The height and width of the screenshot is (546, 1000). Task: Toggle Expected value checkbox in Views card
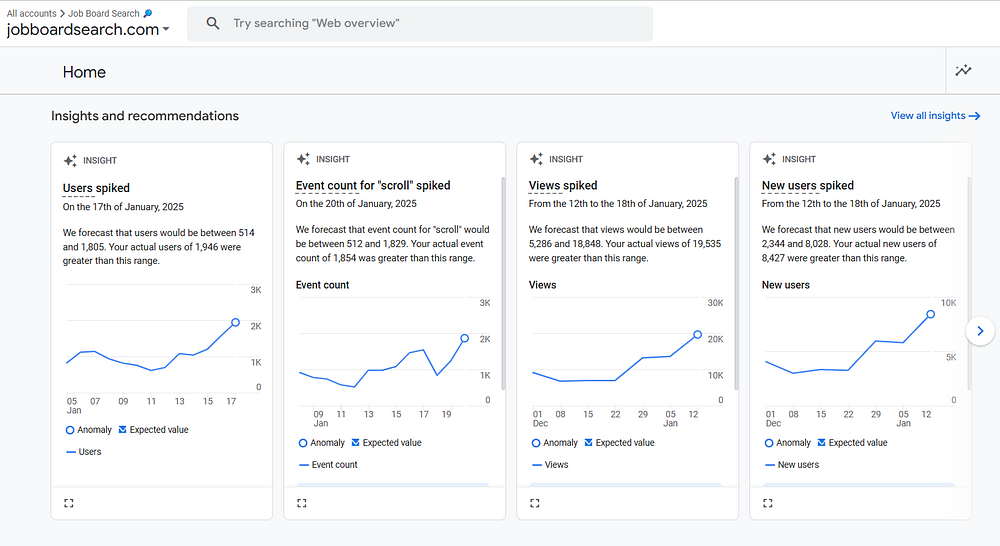point(589,443)
